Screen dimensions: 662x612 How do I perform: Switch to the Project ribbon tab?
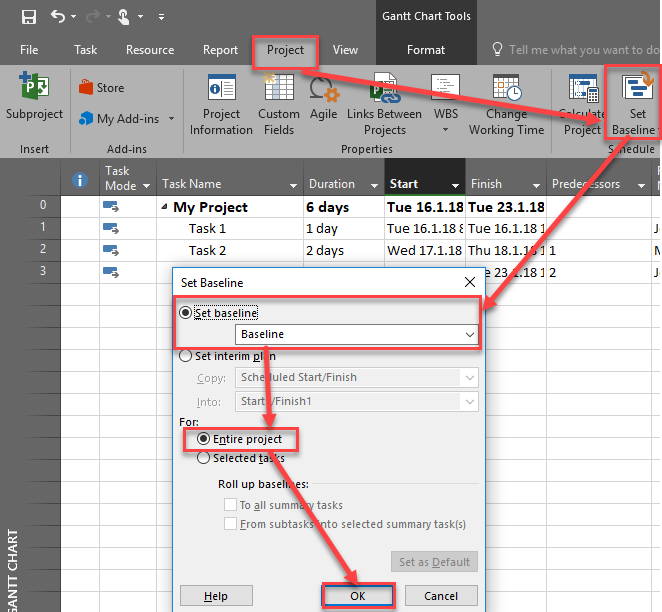(x=285, y=50)
